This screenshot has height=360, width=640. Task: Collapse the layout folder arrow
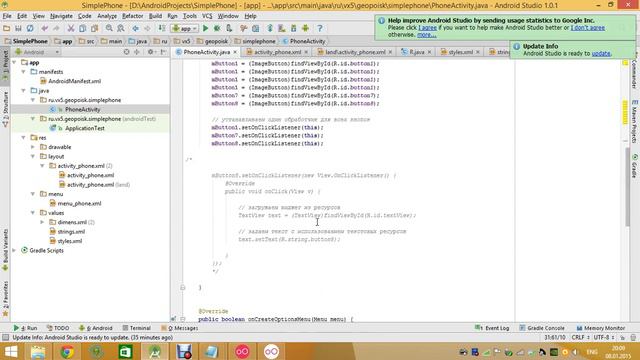click(x=33, y=156)
